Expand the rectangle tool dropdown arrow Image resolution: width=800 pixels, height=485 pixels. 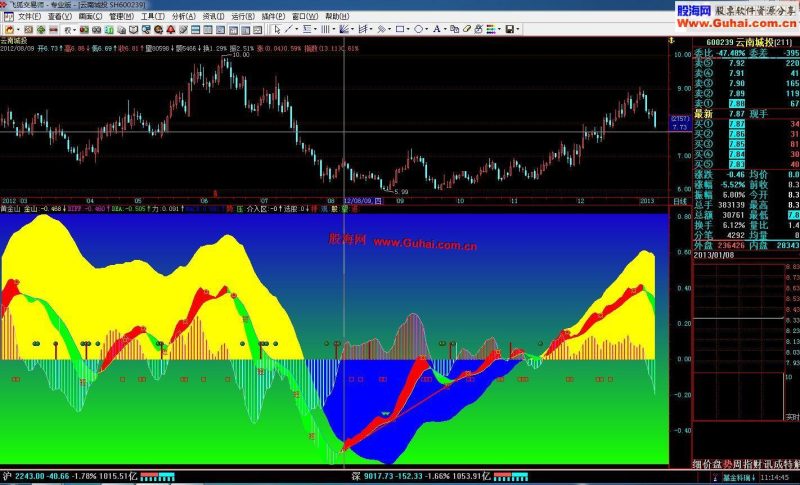coord(408,30)
